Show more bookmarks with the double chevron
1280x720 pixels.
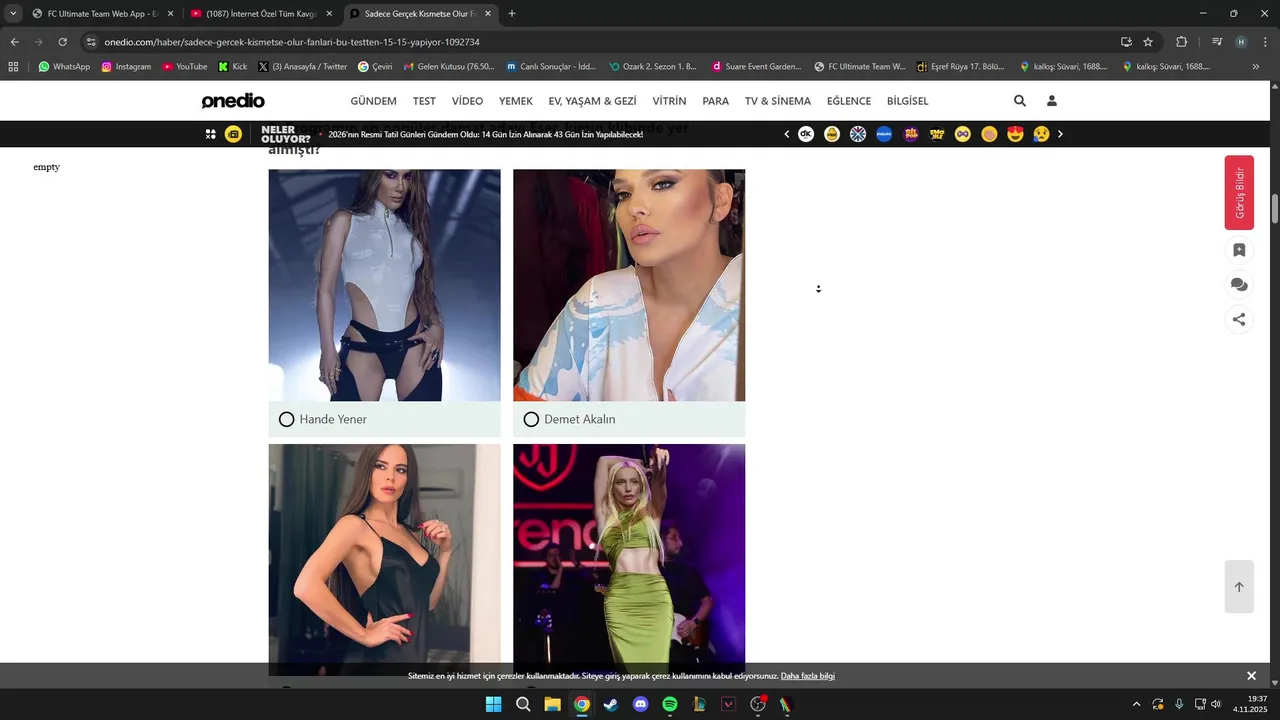pos(1256,67)
